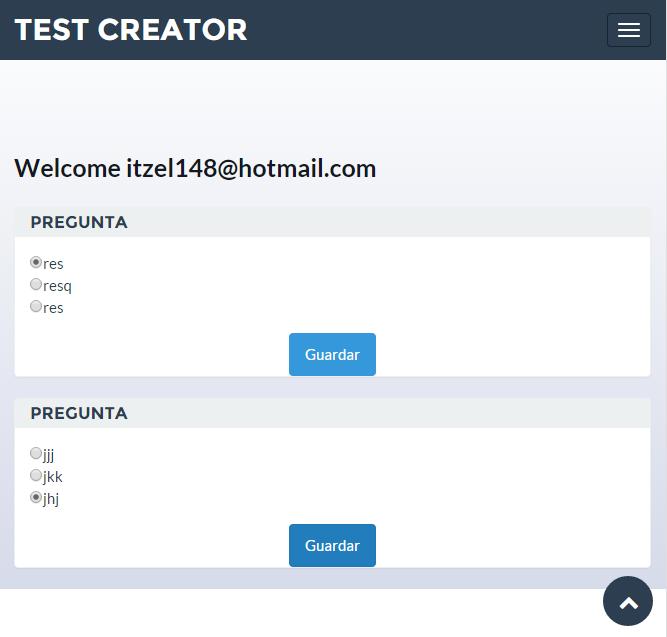The width and height of the screenshot is (667, 637).
Task: Pick the "jjj" radio button
Action: point(37,453)
